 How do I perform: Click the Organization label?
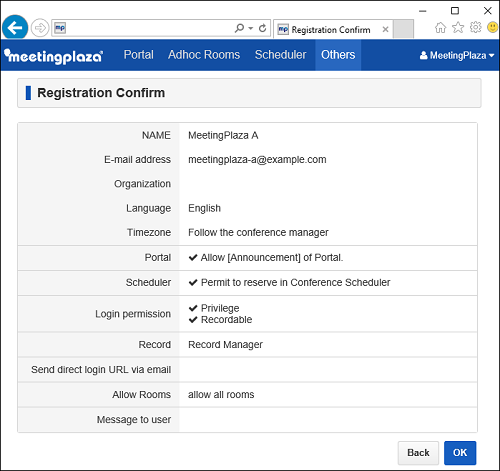pos(142,184)
